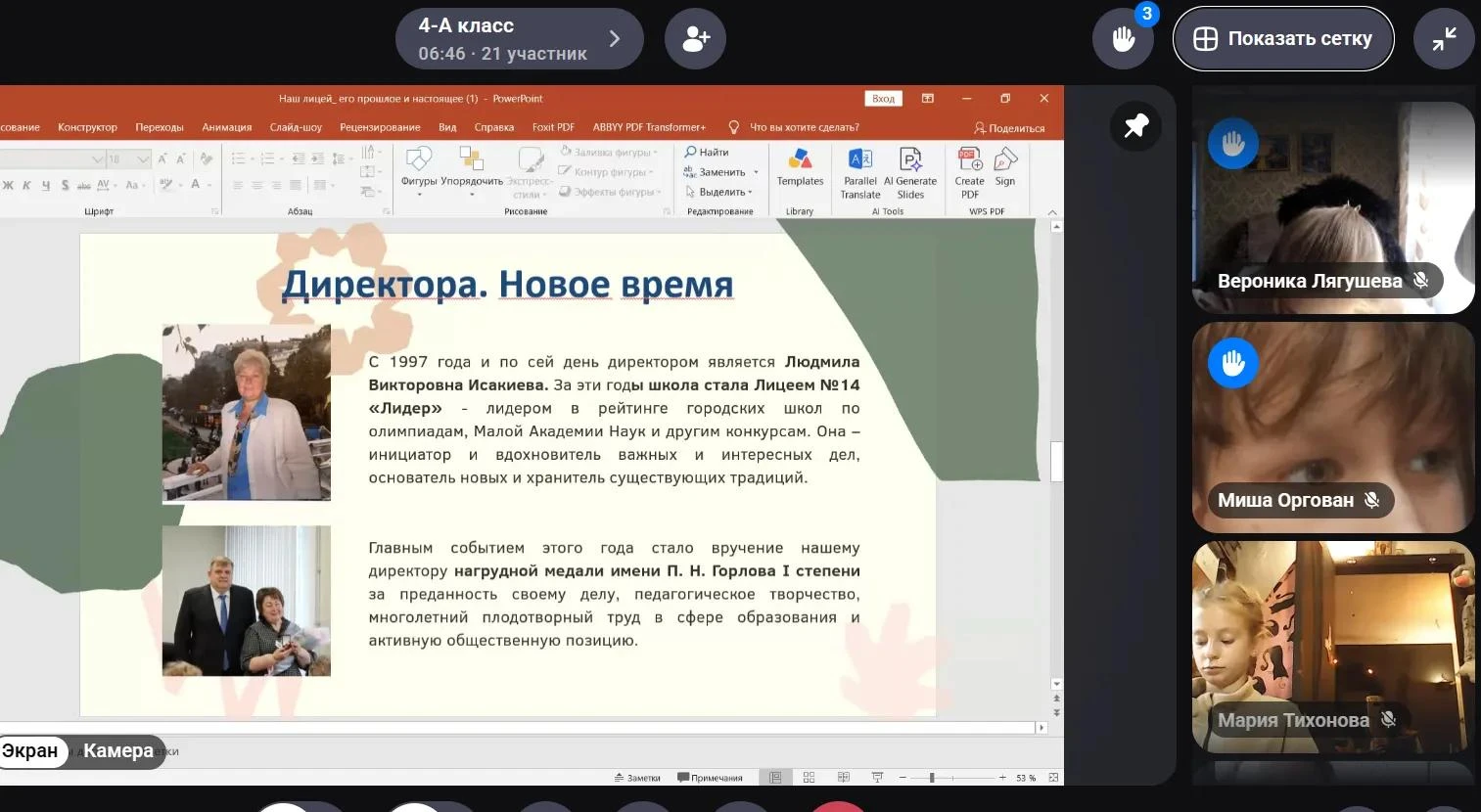Open the Анимация ribbon tab
The width and height of the screenshot is (1481, 812).
pos(227,127)
